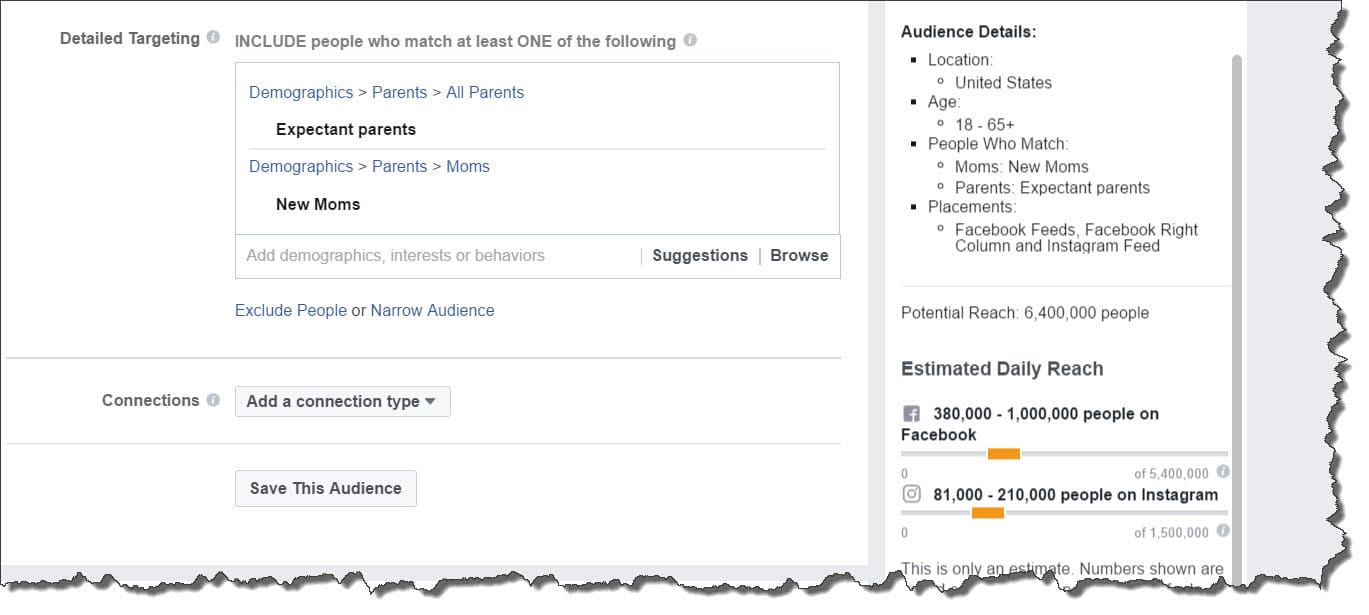Click Save This Audience button
This screenshot has width=1369, height=615.
(326, 489)
